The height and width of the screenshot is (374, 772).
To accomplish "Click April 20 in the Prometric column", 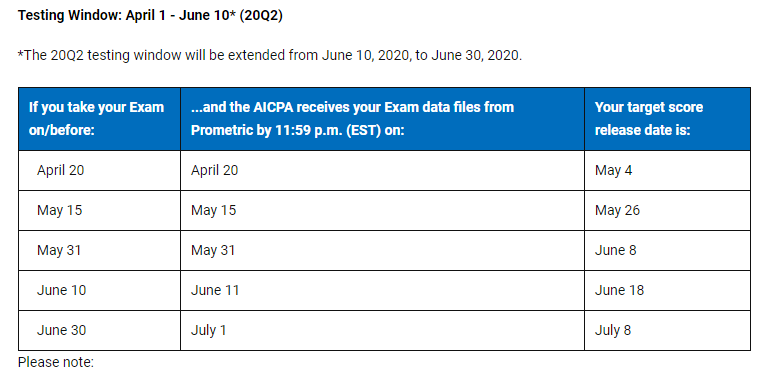I will point(383,171).
